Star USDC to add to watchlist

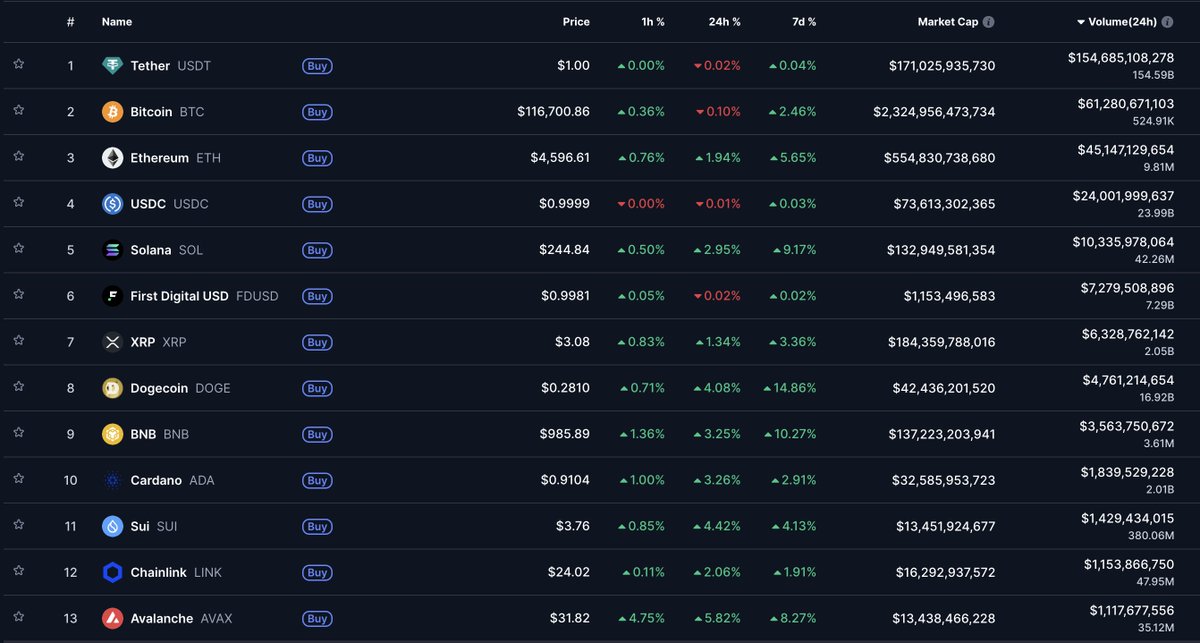pyautogui.click(x=19, y=202)
